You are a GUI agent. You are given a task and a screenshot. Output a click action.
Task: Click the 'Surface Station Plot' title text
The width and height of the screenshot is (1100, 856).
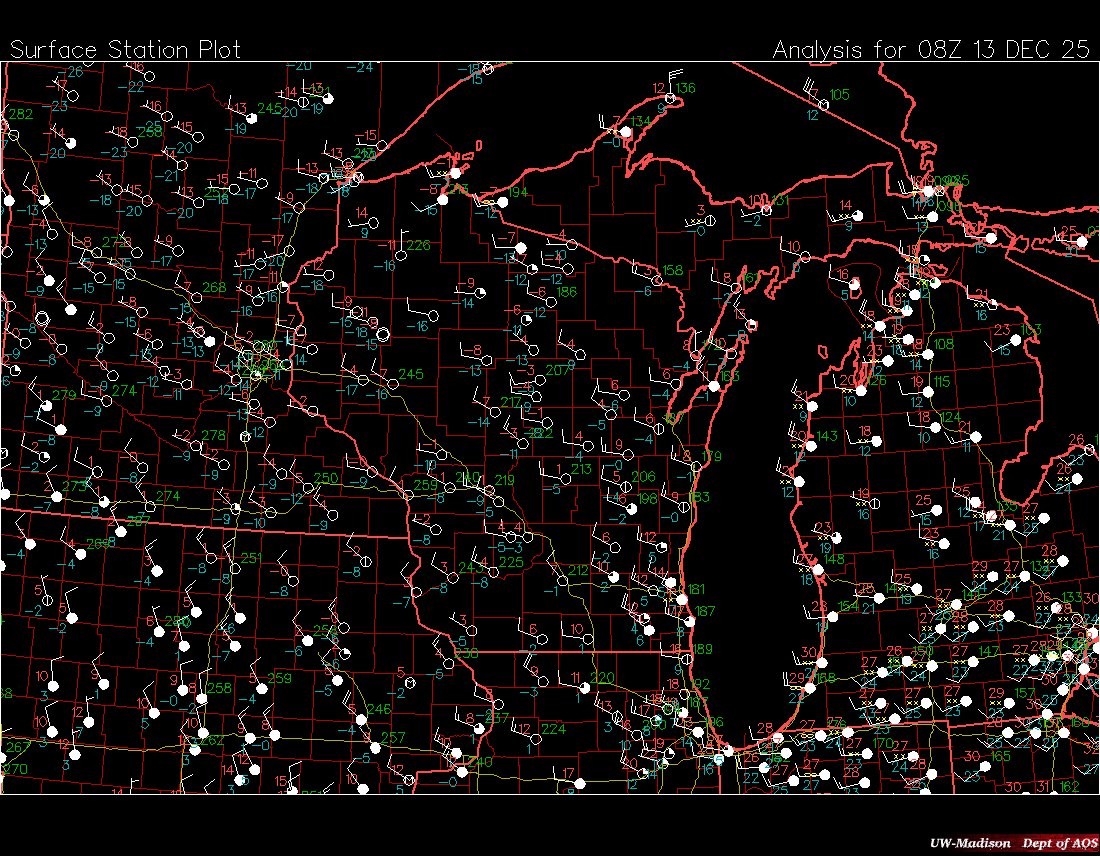click(x=125, y=49)
